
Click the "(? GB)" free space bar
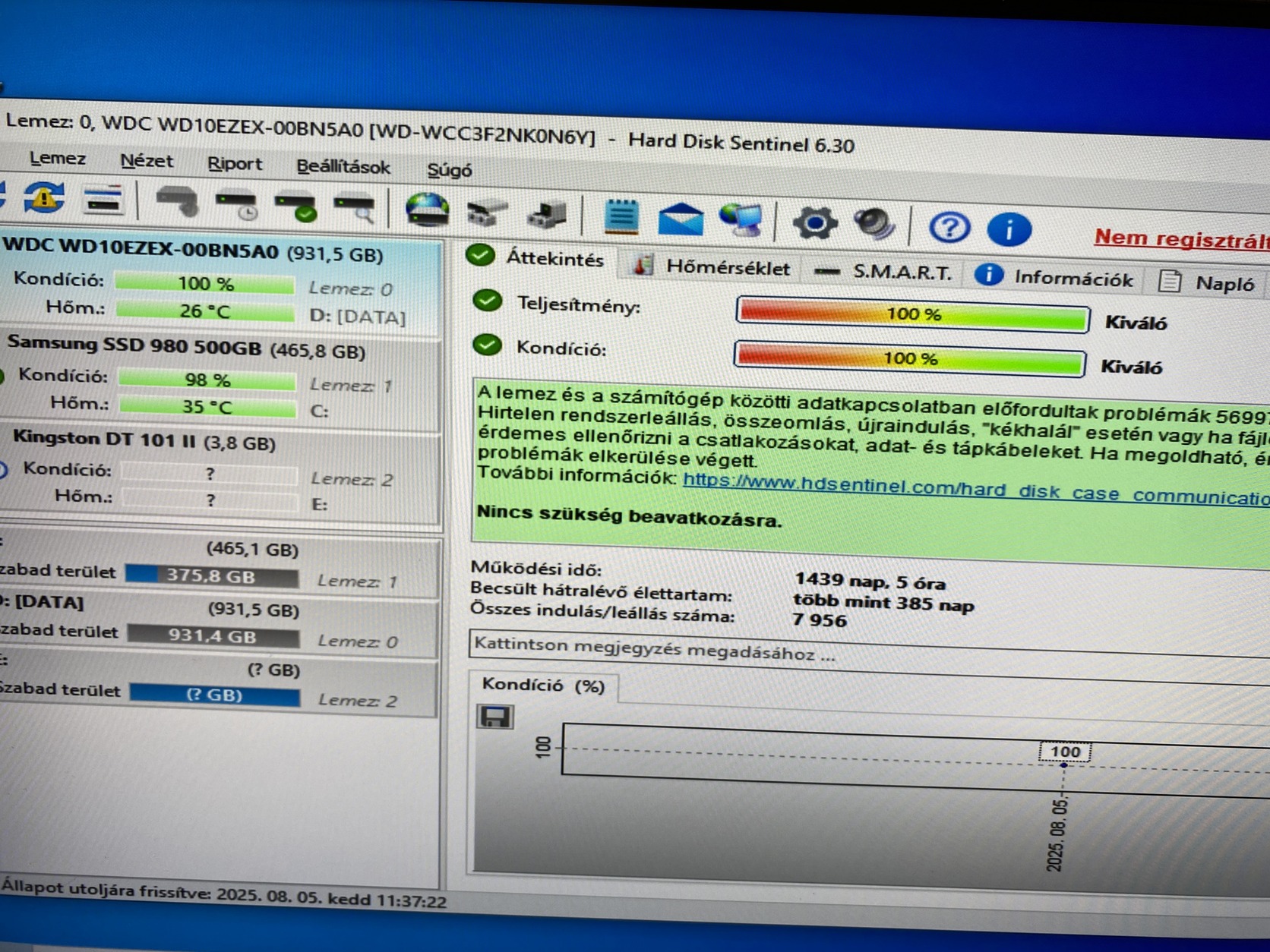click(x=215, y=695)
